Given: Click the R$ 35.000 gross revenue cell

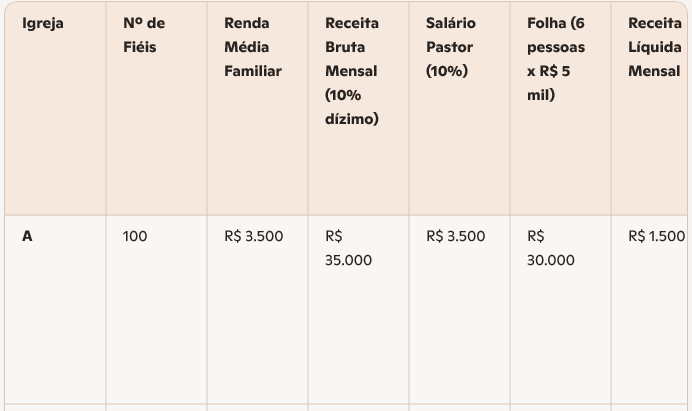Looking at the screenshot, I should coord(348,248).
